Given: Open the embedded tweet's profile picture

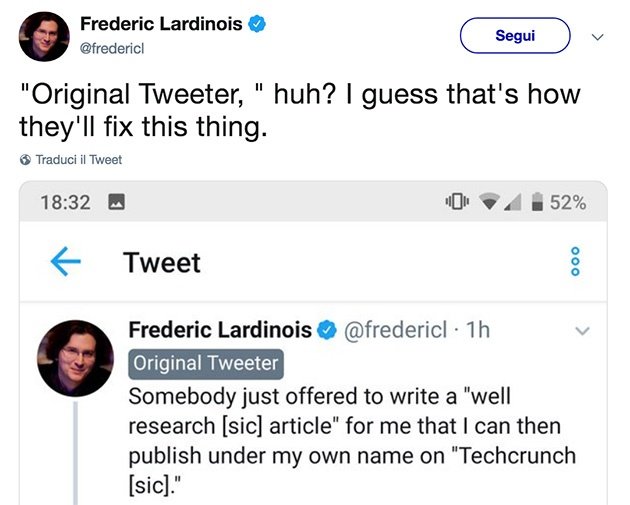Looking at the screenshot, I should (75, 357).
